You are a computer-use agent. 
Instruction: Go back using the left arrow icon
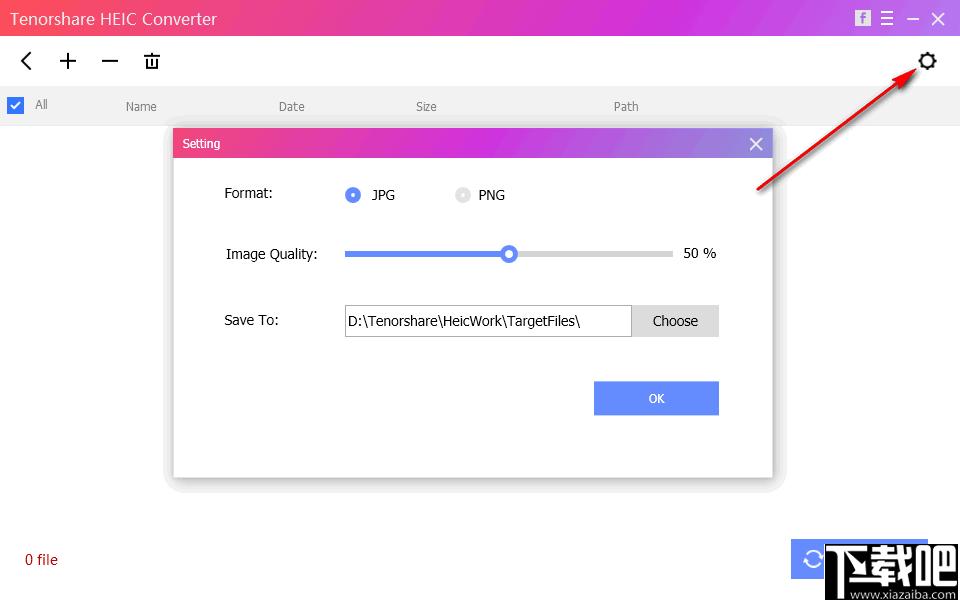click(26, 61)
